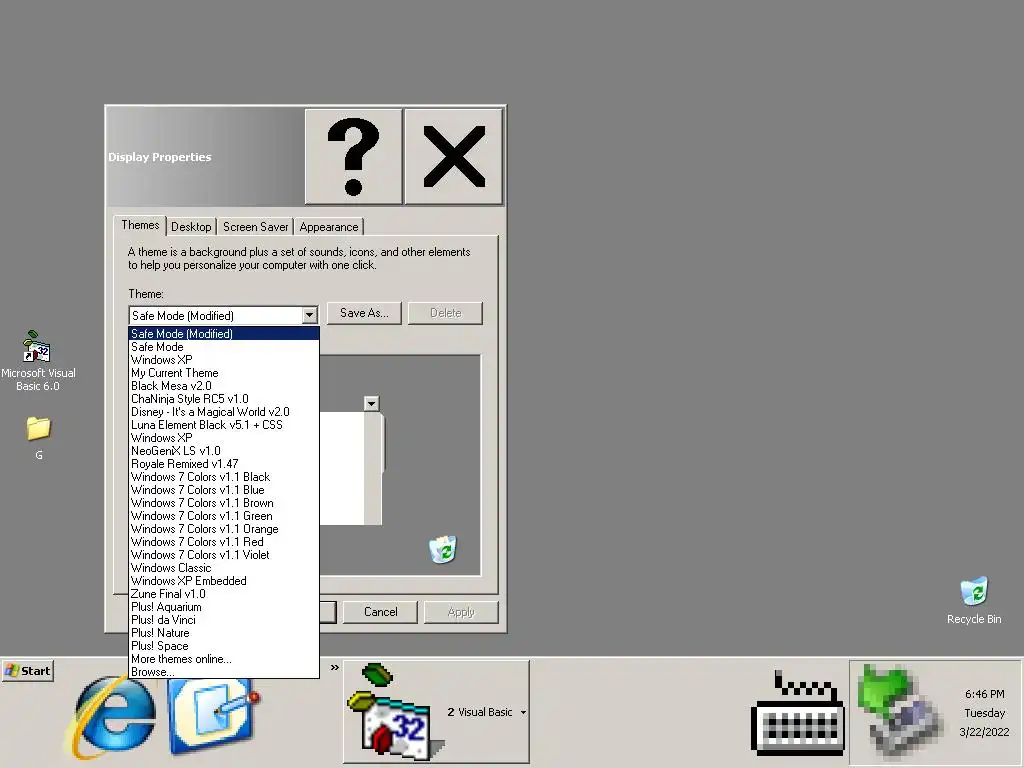This screenshot has height=768, width=1024.
Task: Click the Cancel button
Action: (380, 612)
